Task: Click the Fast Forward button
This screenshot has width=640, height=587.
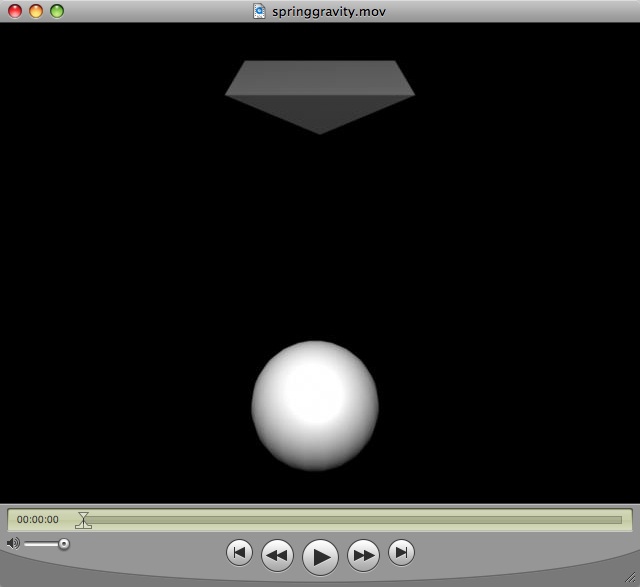Action: click(x=363, y=554)
